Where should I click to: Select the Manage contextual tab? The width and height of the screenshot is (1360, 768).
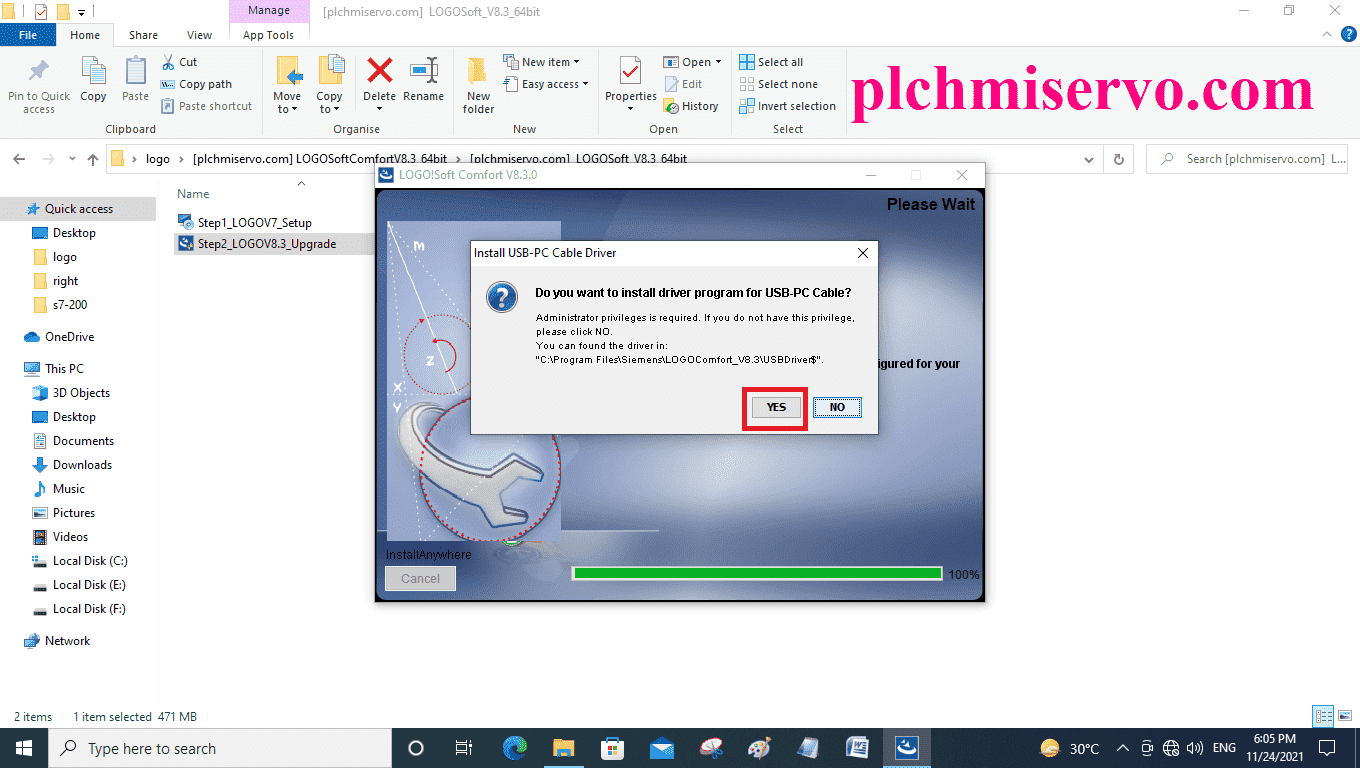[269, 11]
